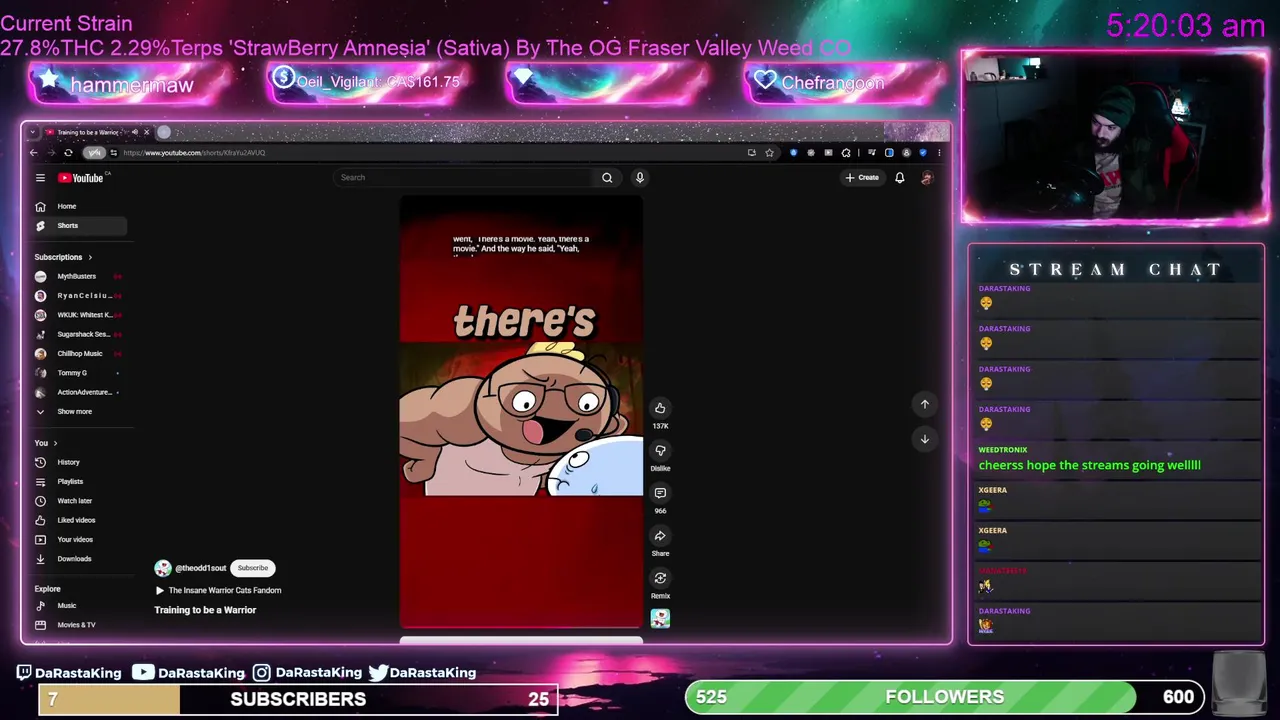The image size is (1280, 720).
Task: Focus the YouTube search field
Action: 464,178
